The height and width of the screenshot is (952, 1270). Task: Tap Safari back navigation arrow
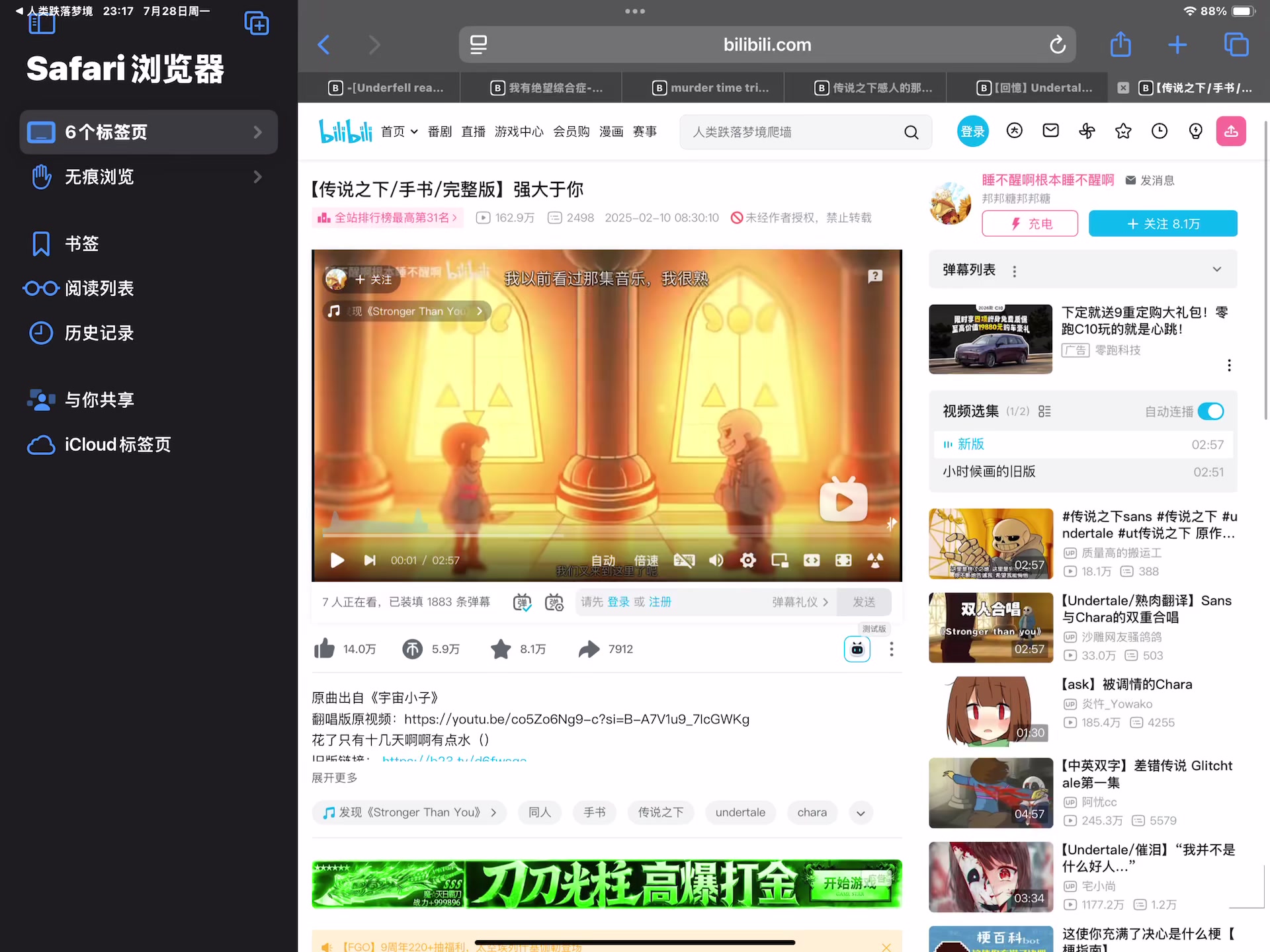[x=323, y=45]
